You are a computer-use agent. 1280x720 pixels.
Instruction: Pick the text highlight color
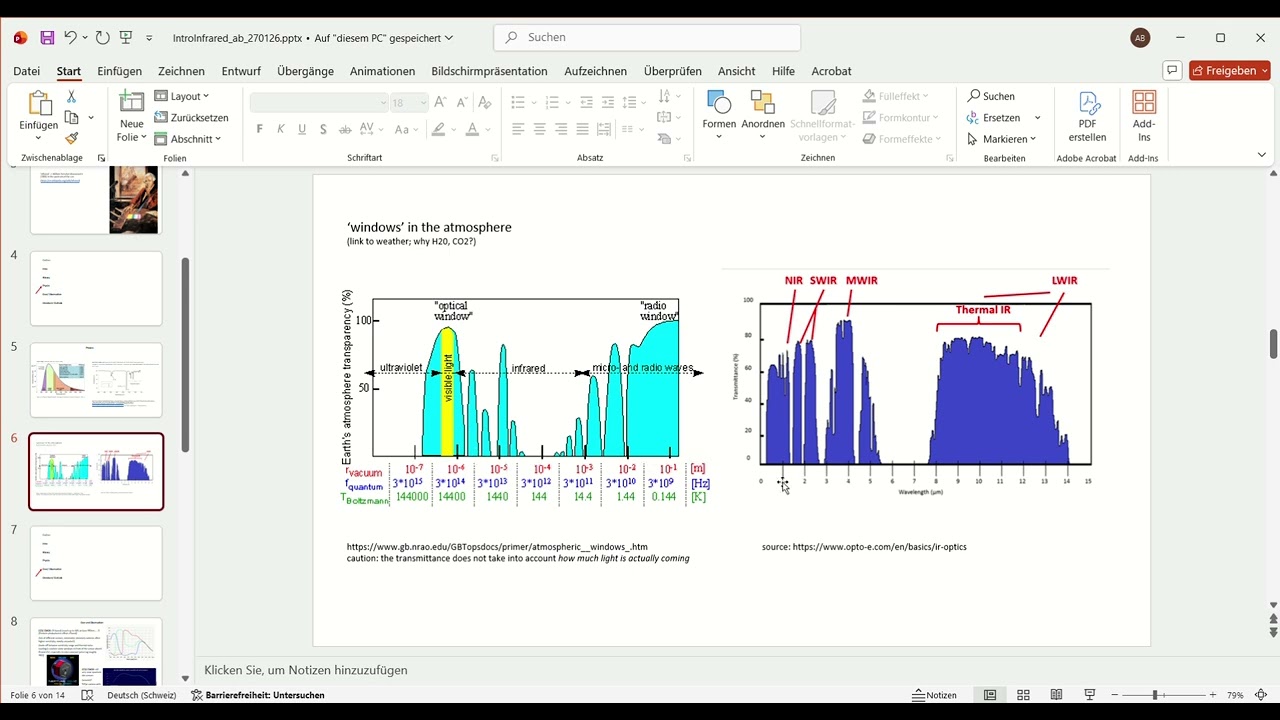tap(438, 129)
